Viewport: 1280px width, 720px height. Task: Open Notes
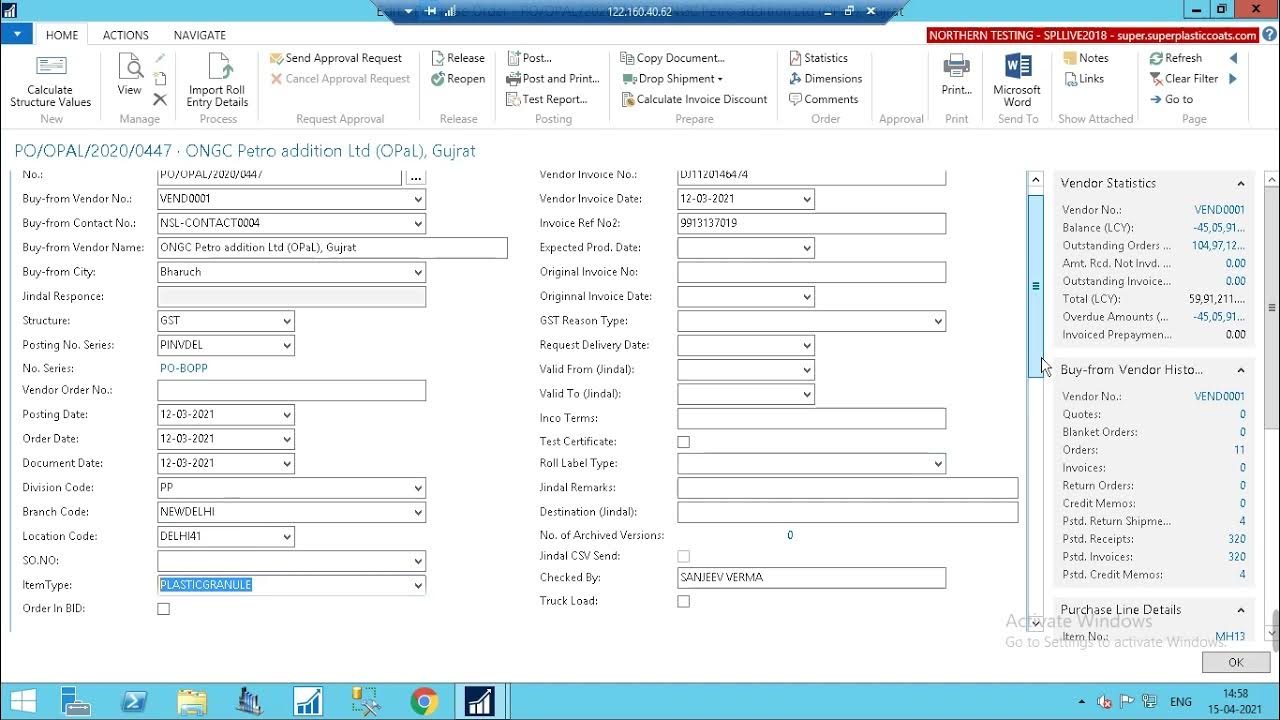1085,58
